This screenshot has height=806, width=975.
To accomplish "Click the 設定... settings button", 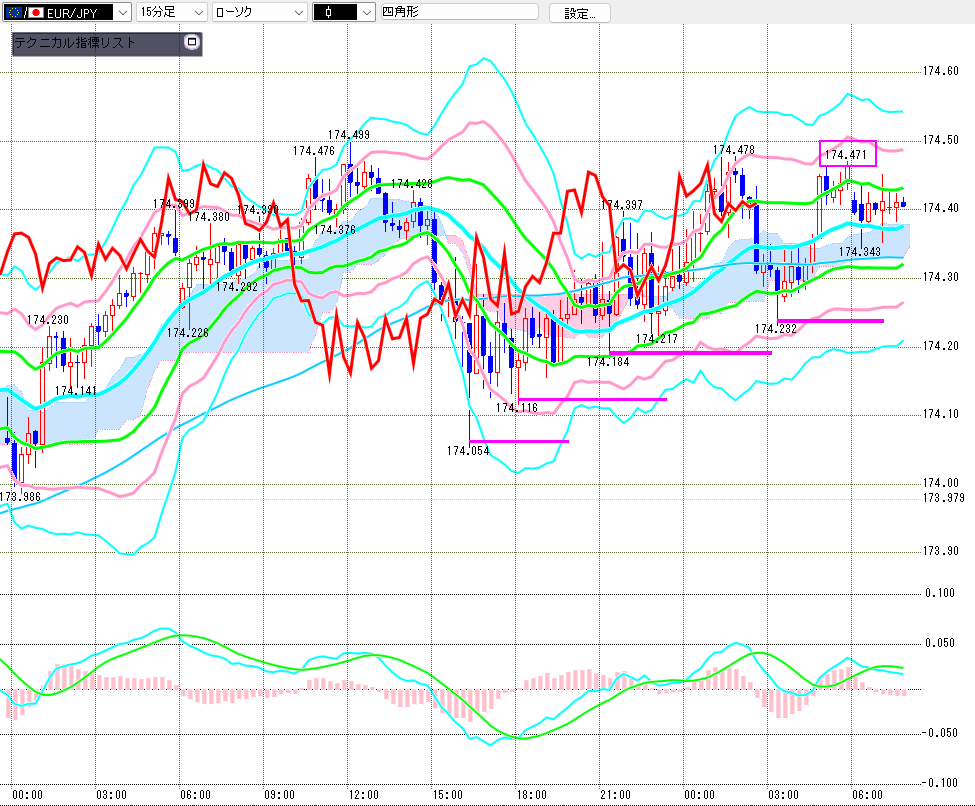I will tap(580, 13).
